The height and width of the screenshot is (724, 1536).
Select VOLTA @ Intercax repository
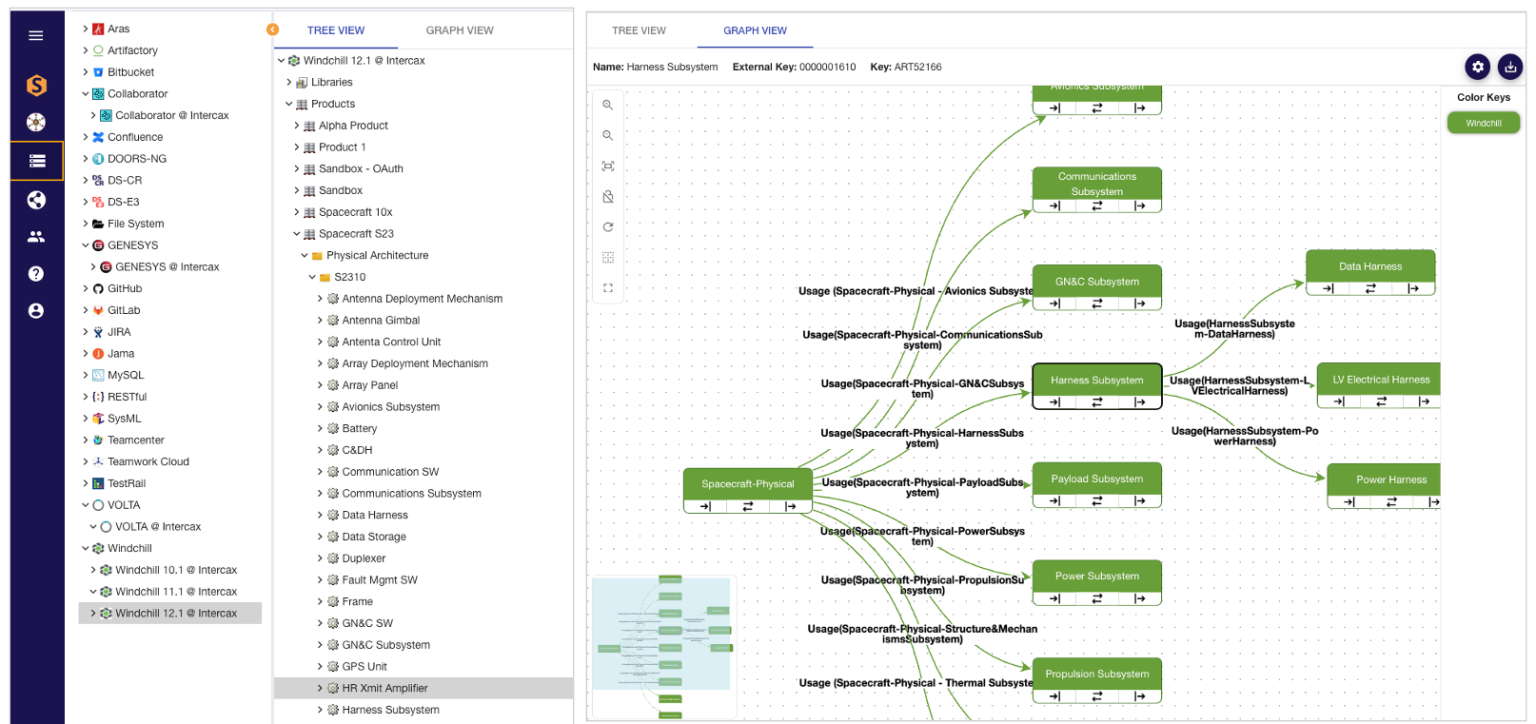pyautogui.click(x=158, y=526)
